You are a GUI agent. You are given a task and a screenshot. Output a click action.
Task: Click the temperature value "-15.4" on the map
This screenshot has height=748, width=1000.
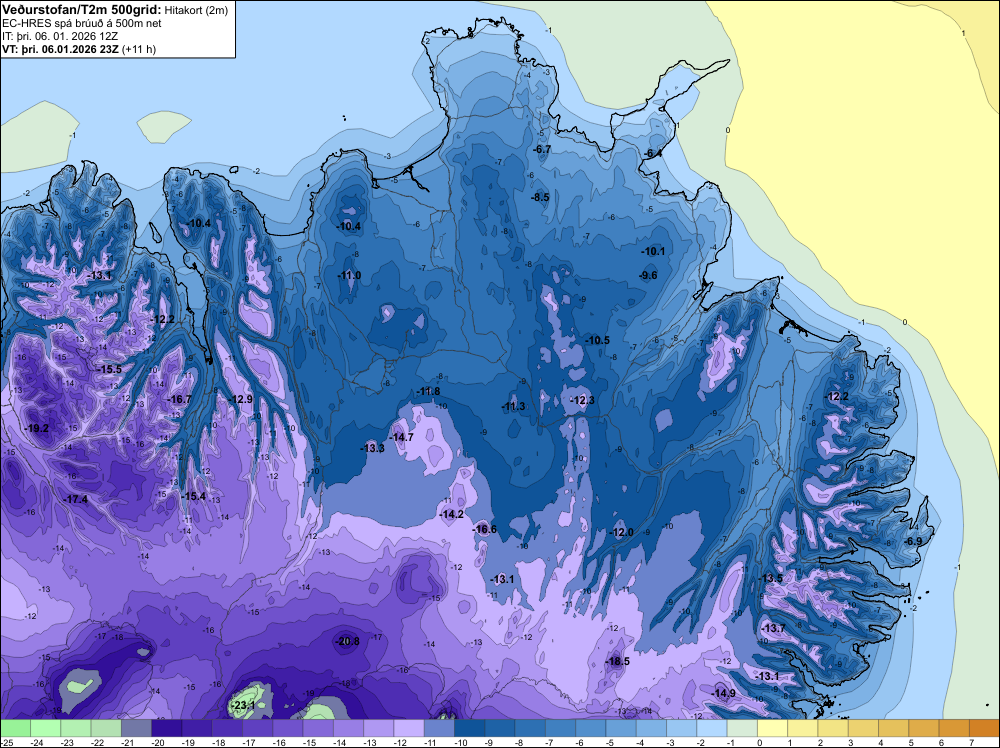pos(194,496)
